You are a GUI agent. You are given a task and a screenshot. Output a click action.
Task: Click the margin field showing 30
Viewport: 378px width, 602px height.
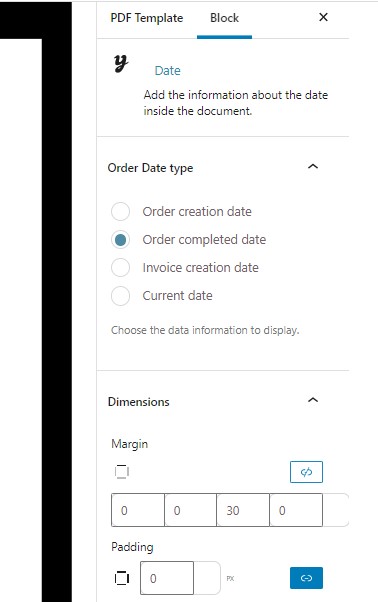tap(243, 510)
